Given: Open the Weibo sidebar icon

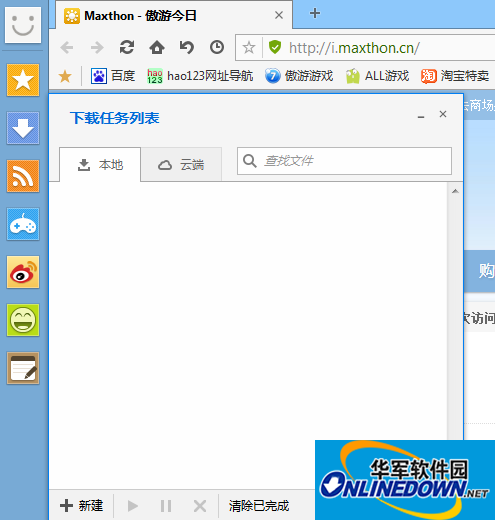Looking at the screenshot, I should pyautogui.click(x=23, y=272).
